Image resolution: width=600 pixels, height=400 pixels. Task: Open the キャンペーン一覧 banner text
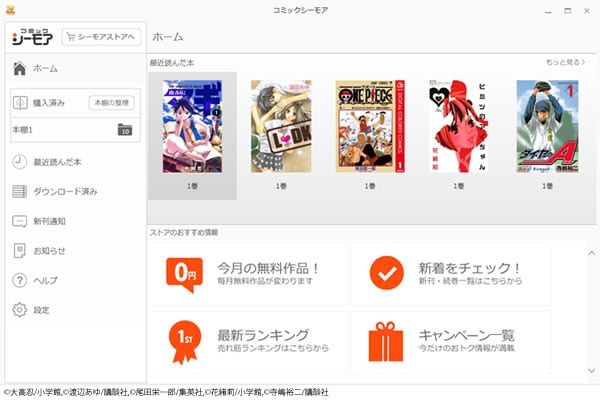pos(467,335)
